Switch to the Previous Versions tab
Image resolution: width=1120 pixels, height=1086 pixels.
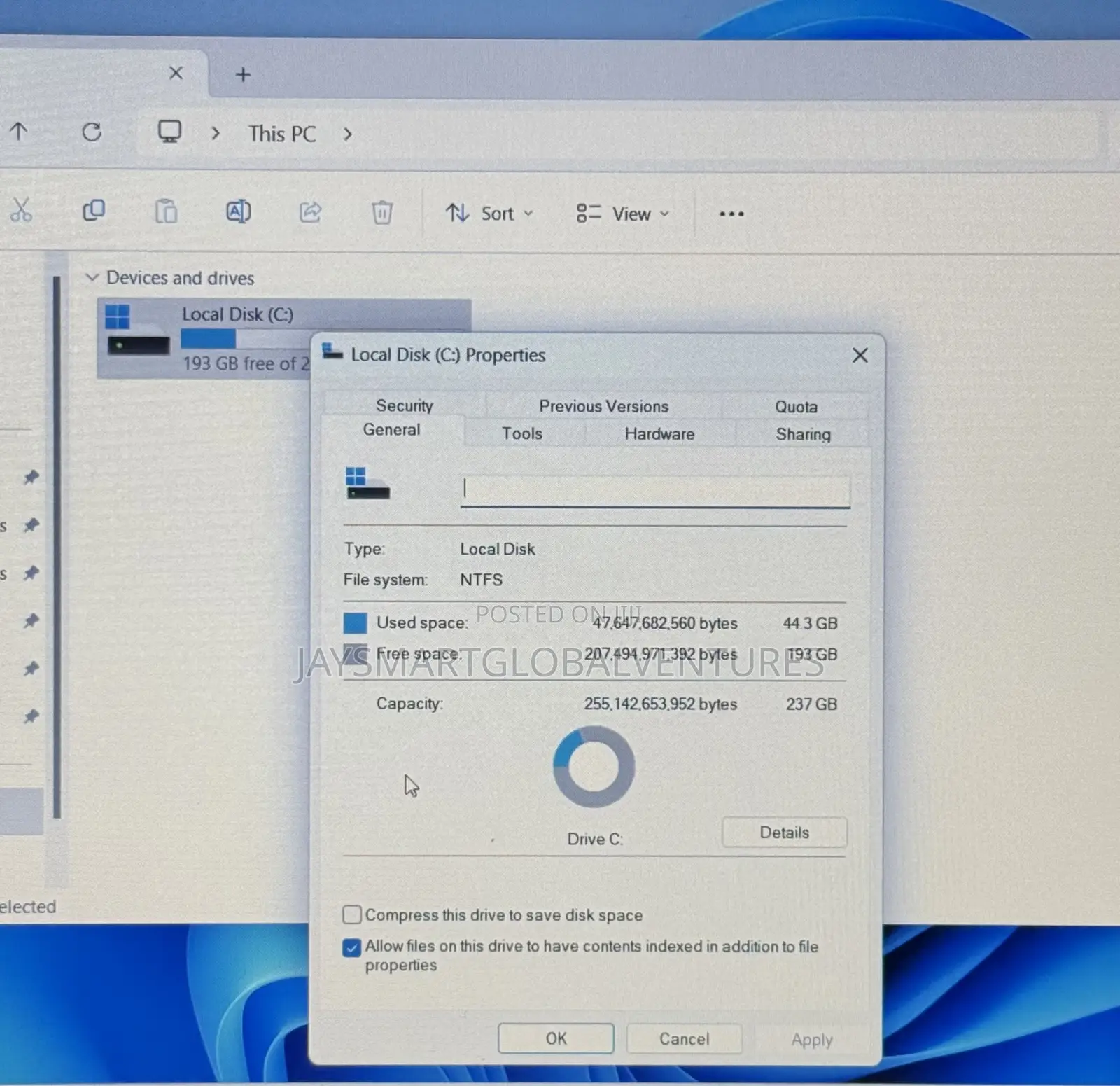coord(604,406)
